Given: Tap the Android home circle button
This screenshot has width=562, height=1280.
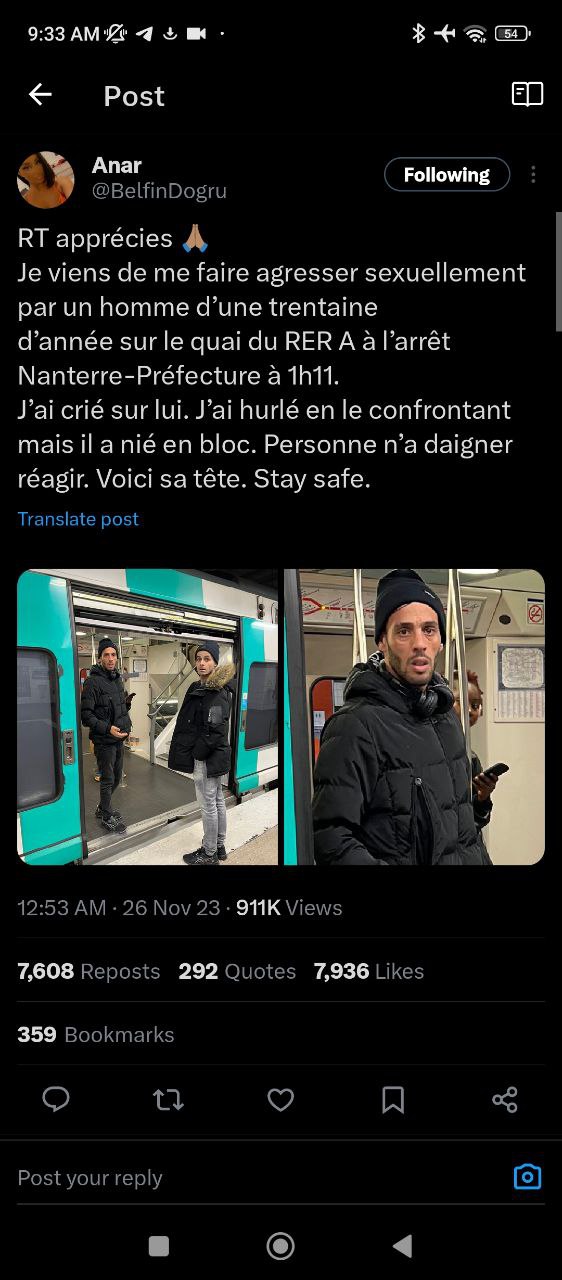Looking at the screenshot, I should coord(281,1245).
